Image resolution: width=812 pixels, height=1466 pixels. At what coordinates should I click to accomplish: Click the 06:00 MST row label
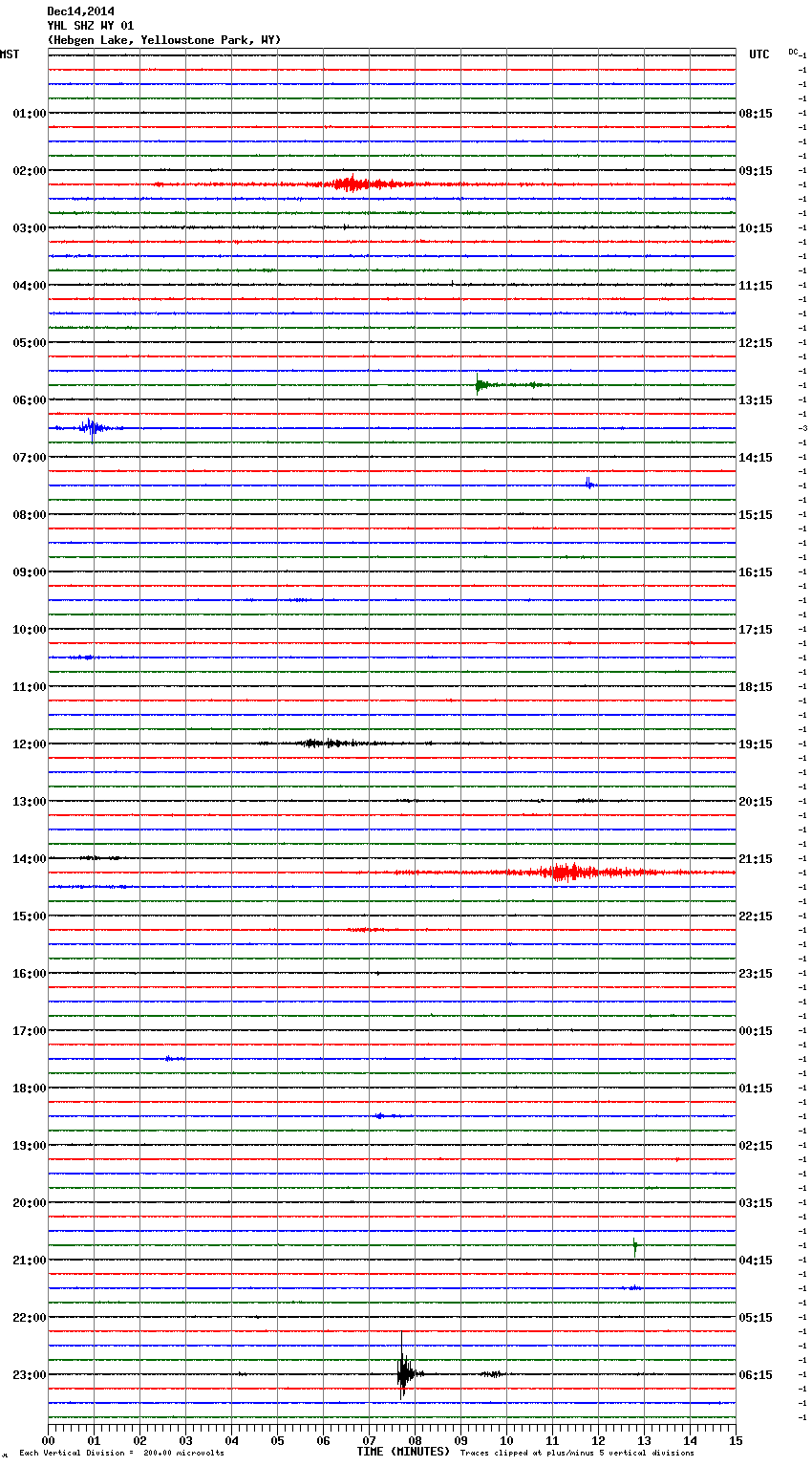(30, 400)
